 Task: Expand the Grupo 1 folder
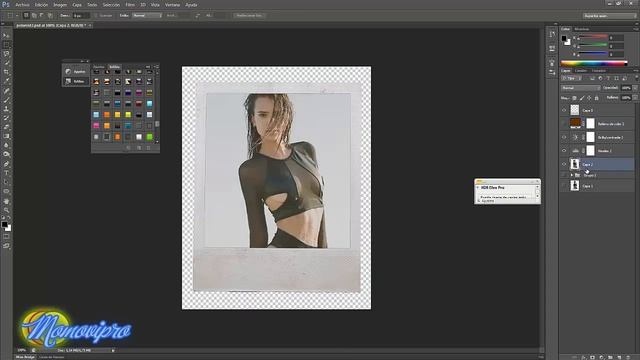(x=571, y=175)
